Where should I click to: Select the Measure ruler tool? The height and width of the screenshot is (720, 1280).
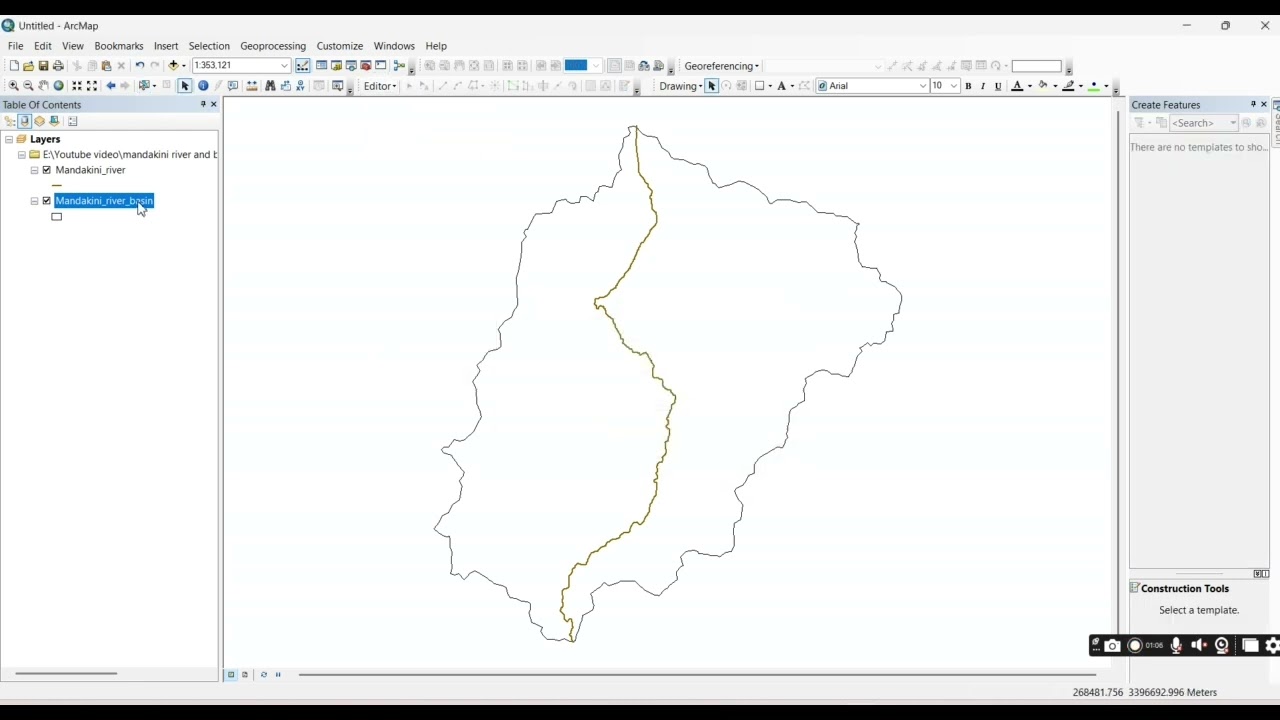[x=252, y=86]
